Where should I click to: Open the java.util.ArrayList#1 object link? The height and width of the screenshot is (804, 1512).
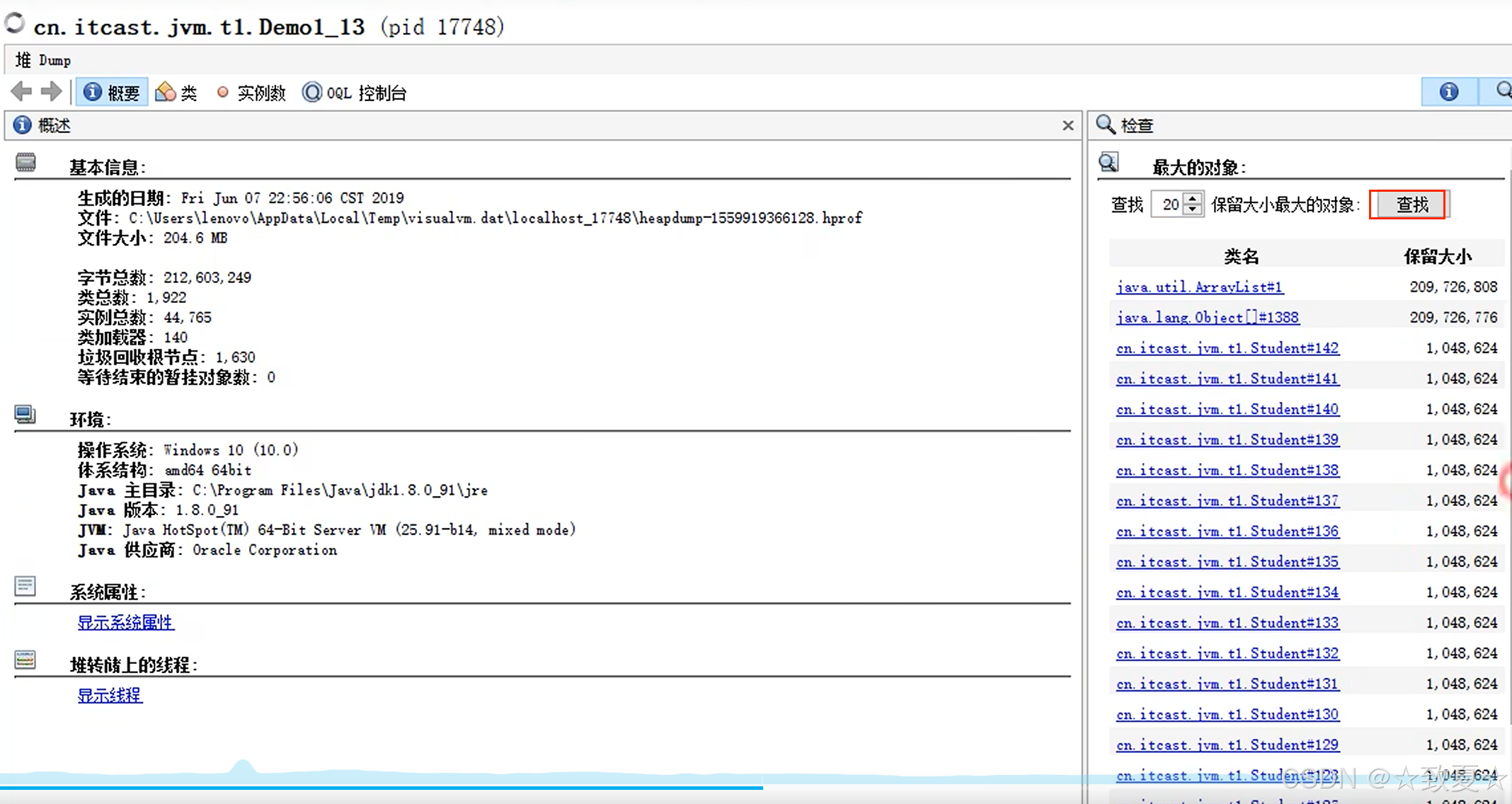(1199, 287)
